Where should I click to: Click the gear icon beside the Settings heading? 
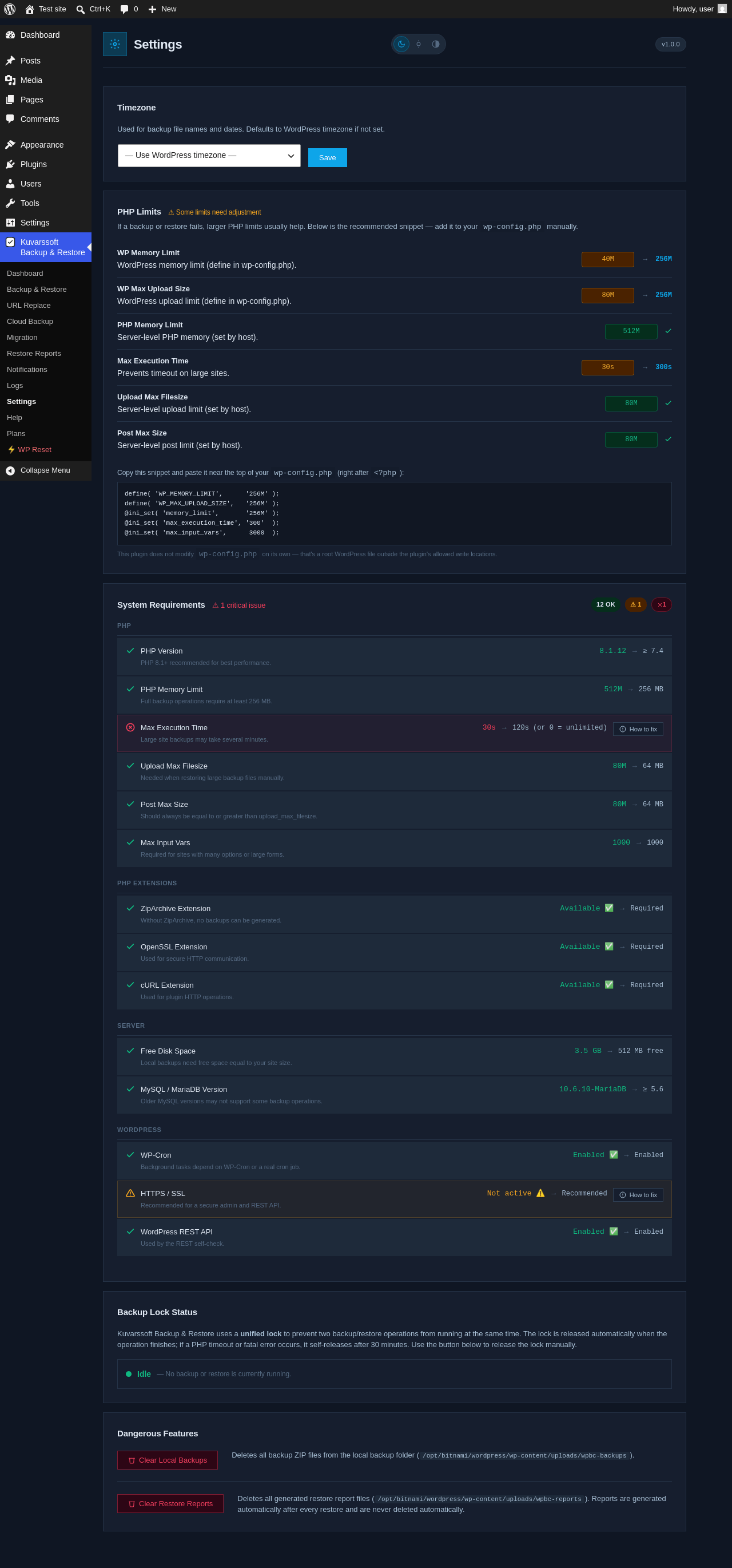click(x=115, y=44)
